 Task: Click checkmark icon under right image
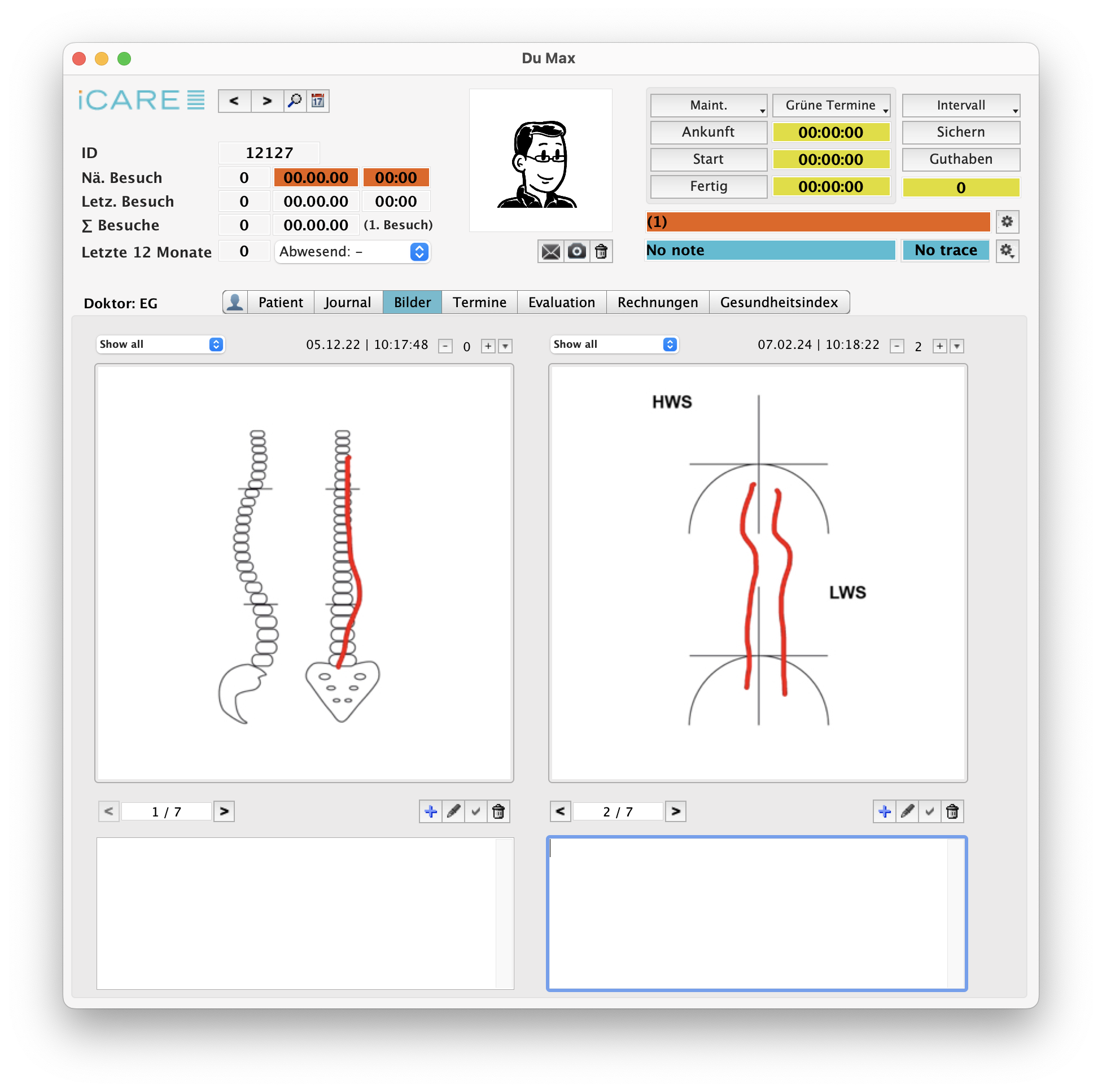[930, 811]
